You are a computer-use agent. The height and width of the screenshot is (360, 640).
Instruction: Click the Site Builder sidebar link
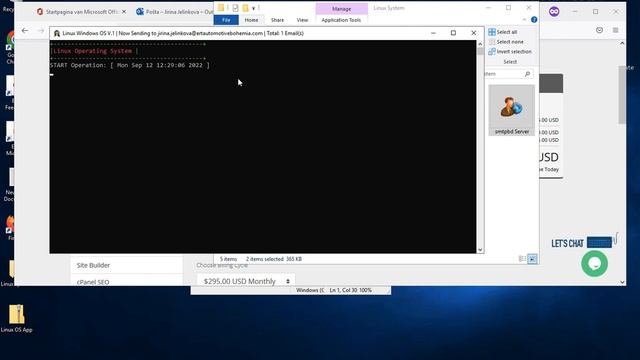(x=93, y=265)
